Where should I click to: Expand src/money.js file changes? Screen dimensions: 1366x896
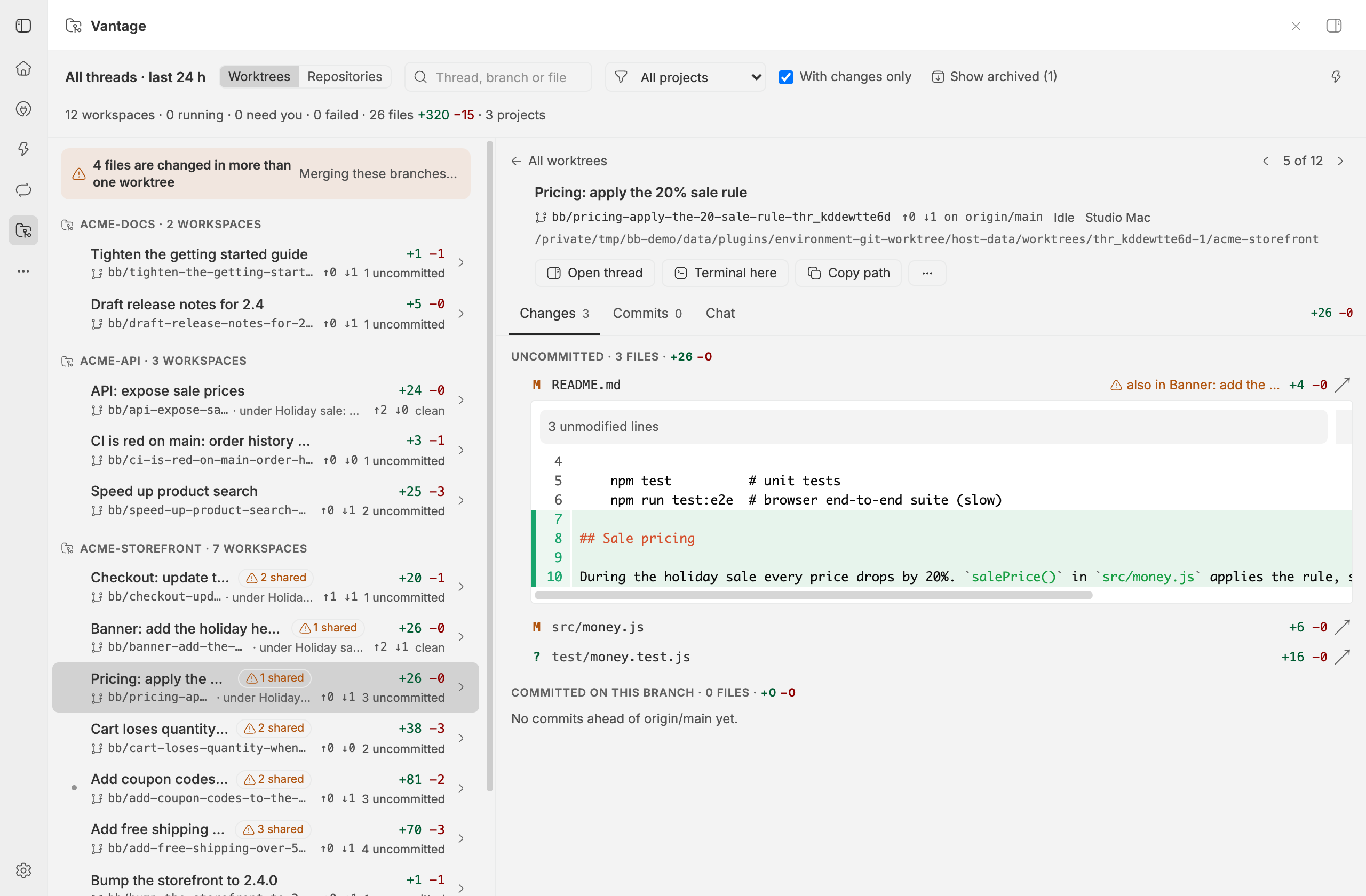click(x=597, y=627)
